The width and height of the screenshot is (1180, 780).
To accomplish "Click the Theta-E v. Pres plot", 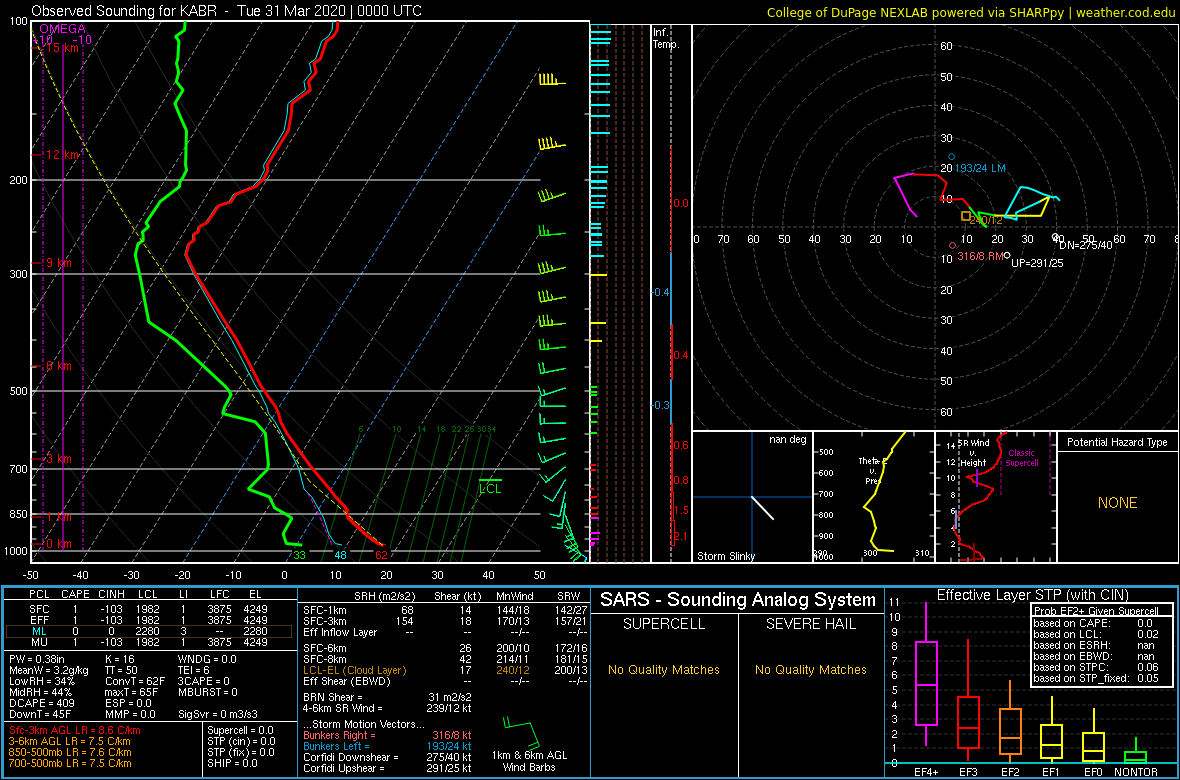I will [x=873, y=497].
